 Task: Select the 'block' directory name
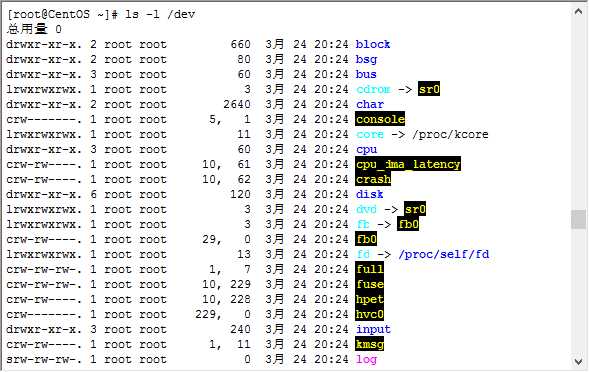tap(373, 44)
